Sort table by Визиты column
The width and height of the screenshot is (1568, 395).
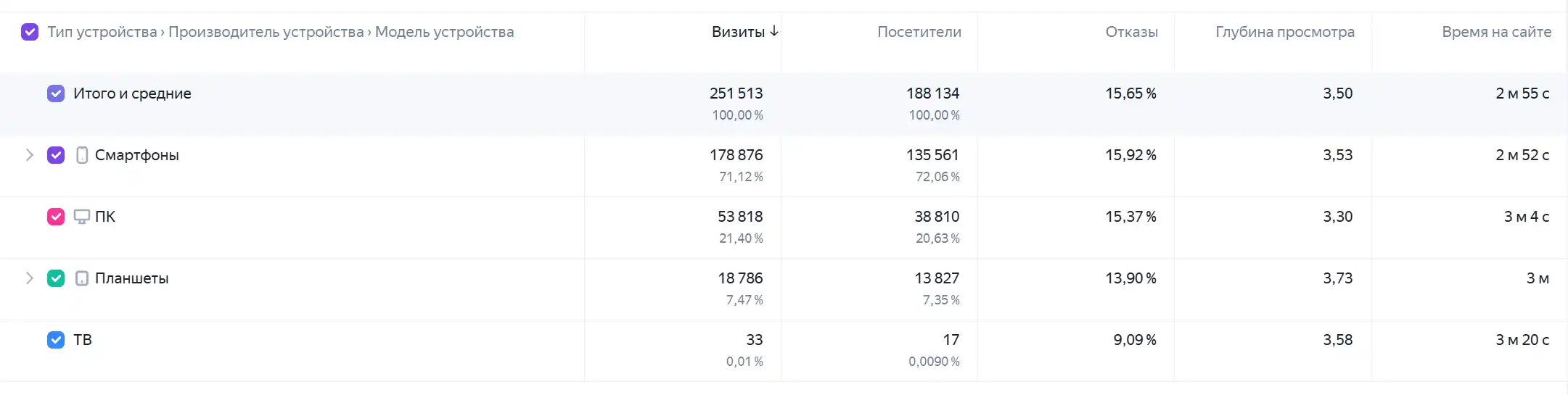click(738, 32)
